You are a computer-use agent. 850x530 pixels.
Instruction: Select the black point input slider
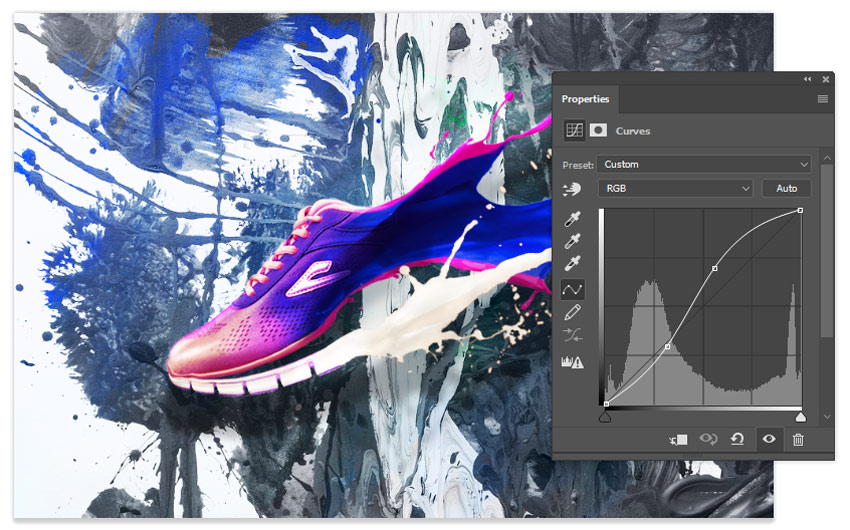(x=605, y=417)
